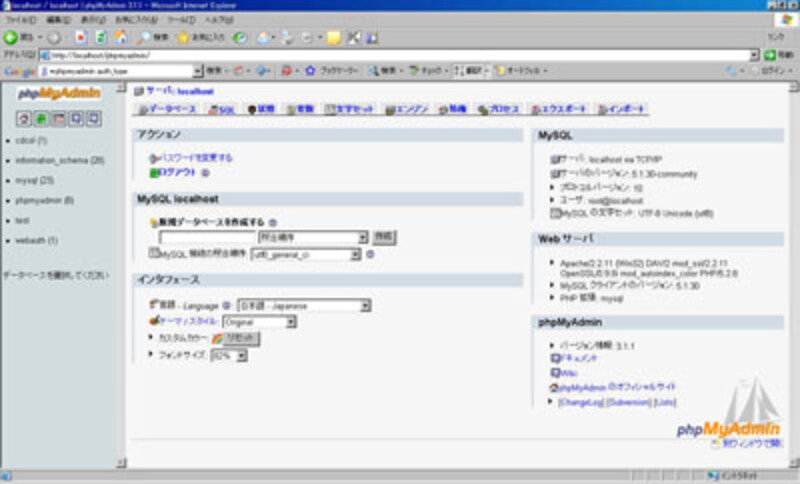Viewport: 800px width, 484px height.
Task: Click the help icon beside Log out link
Action: pyautogui.click(x=205, y=173)
